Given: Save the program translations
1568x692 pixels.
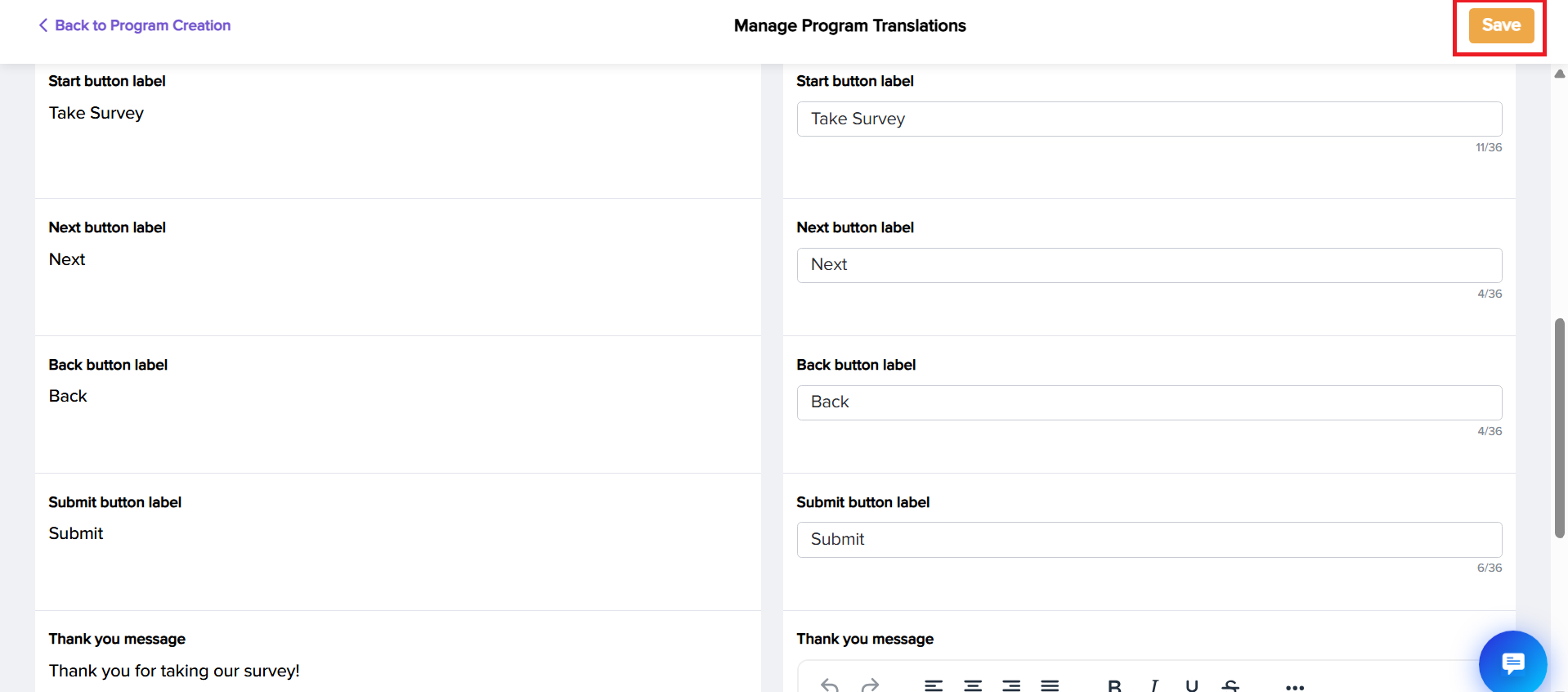Looking at the screenshot, I should (1501, 25).
